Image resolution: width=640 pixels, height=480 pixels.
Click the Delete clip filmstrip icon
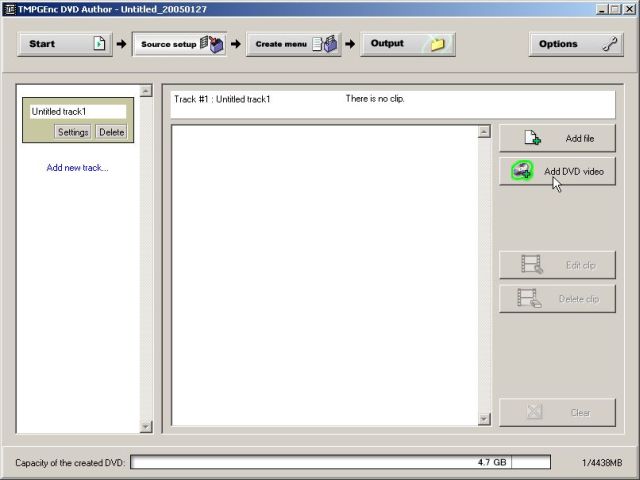point(529,298)
